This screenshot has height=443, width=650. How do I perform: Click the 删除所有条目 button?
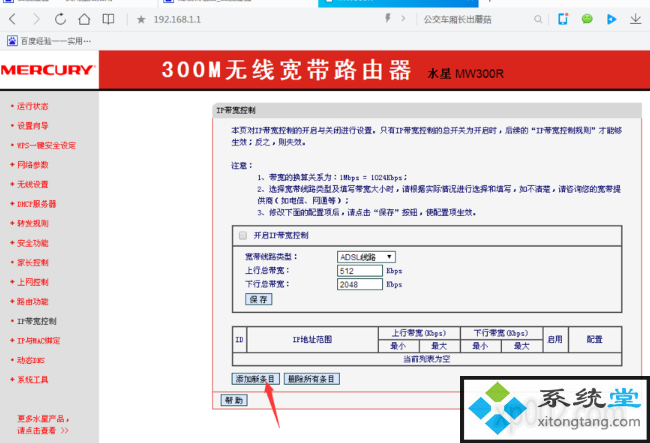click(x=312, y=379)
